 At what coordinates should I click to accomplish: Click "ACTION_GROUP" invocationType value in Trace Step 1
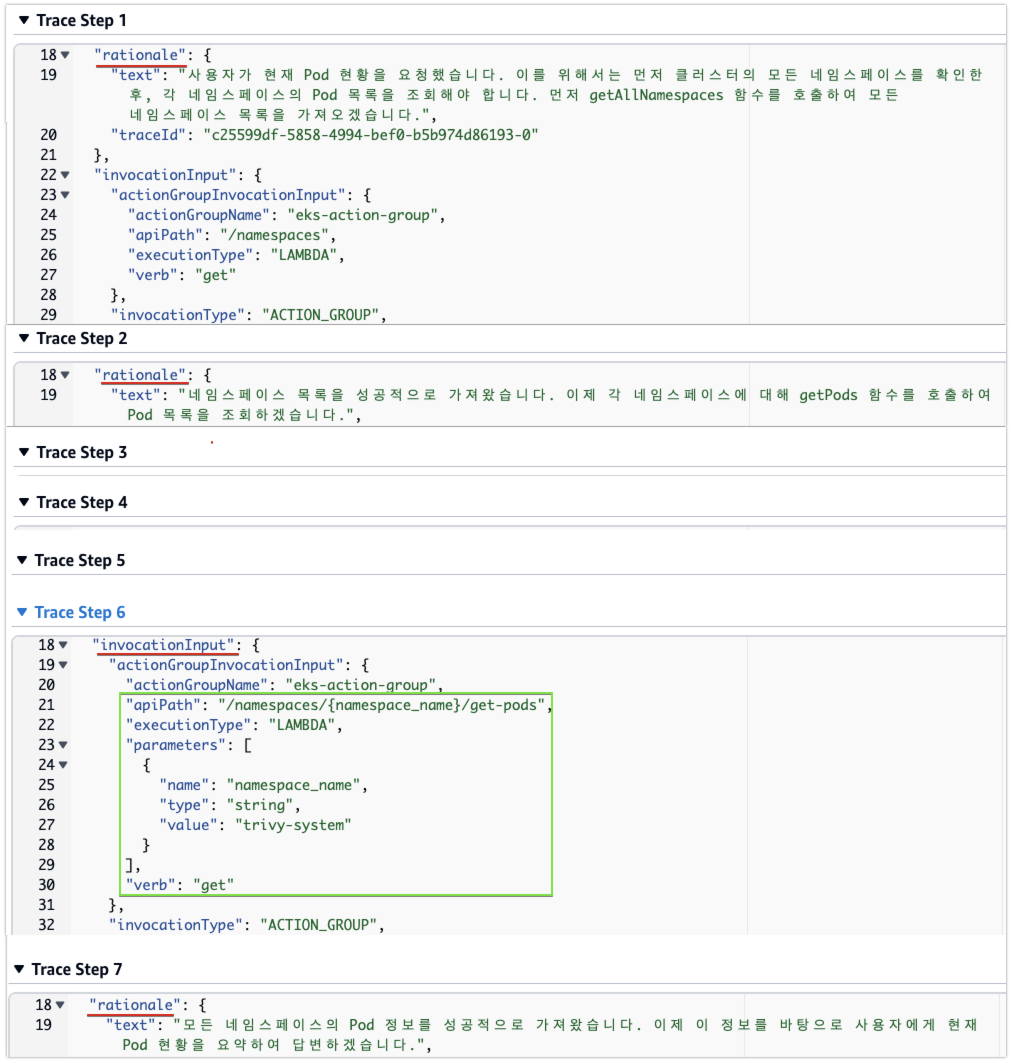320,315
